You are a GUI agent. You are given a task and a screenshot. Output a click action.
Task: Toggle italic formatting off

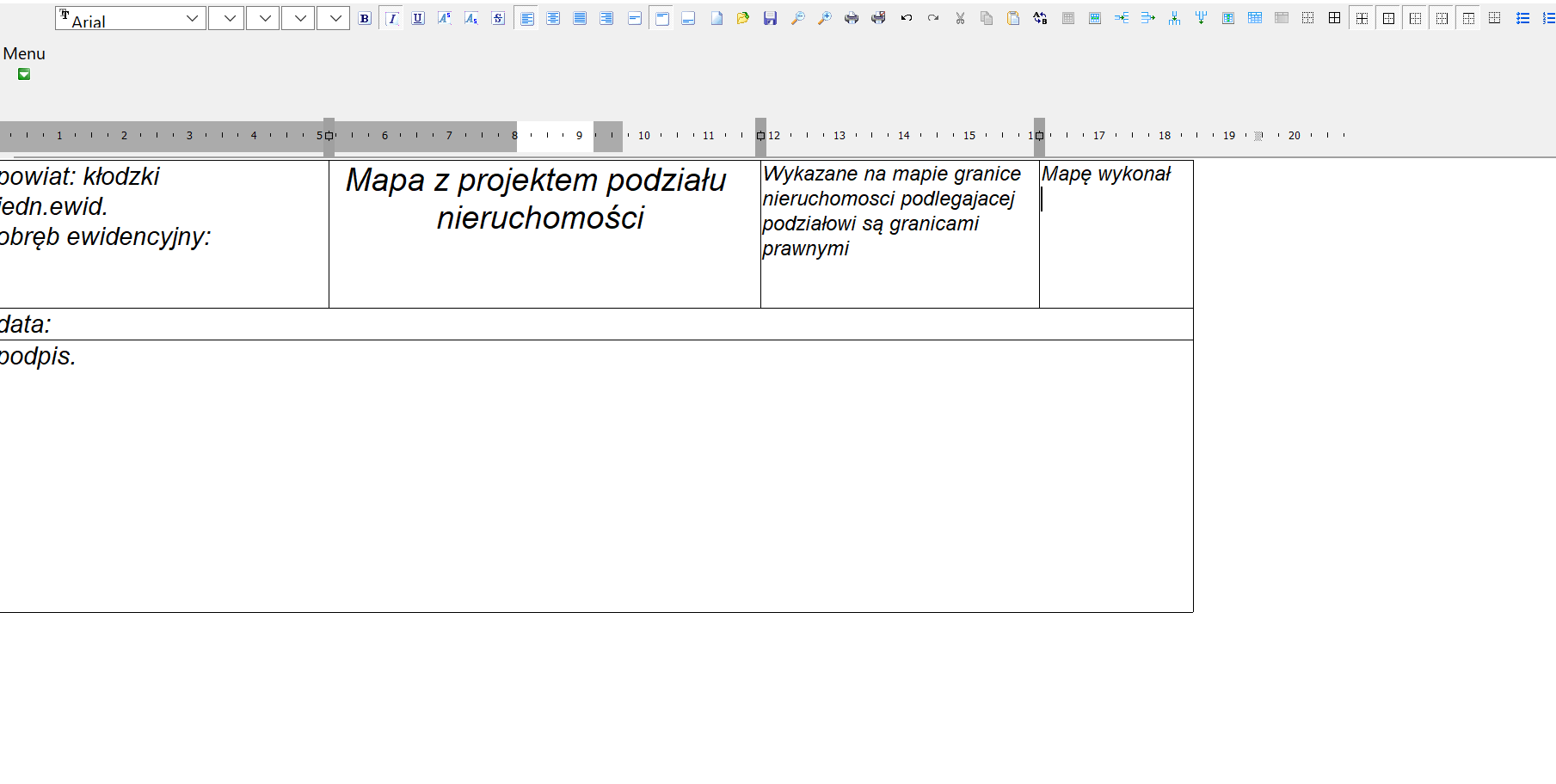(392, 18)
